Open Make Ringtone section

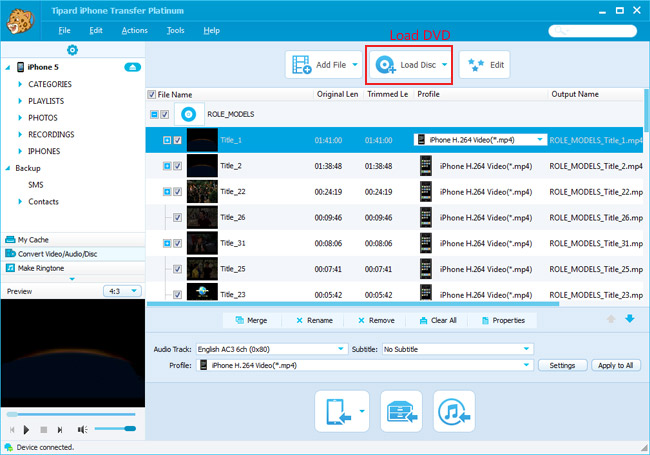[73, 268]
